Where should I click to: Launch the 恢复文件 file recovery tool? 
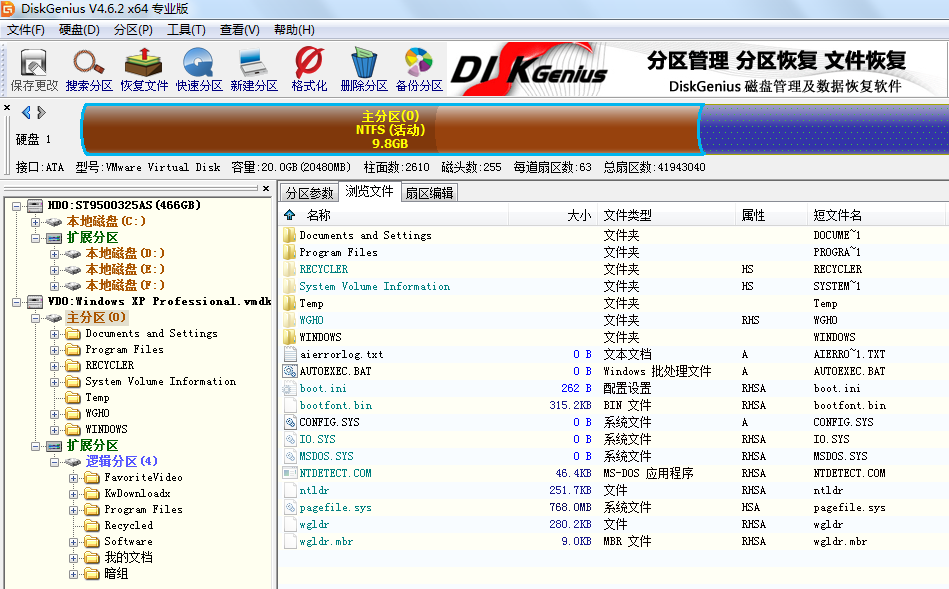click(x=144, y=70)
